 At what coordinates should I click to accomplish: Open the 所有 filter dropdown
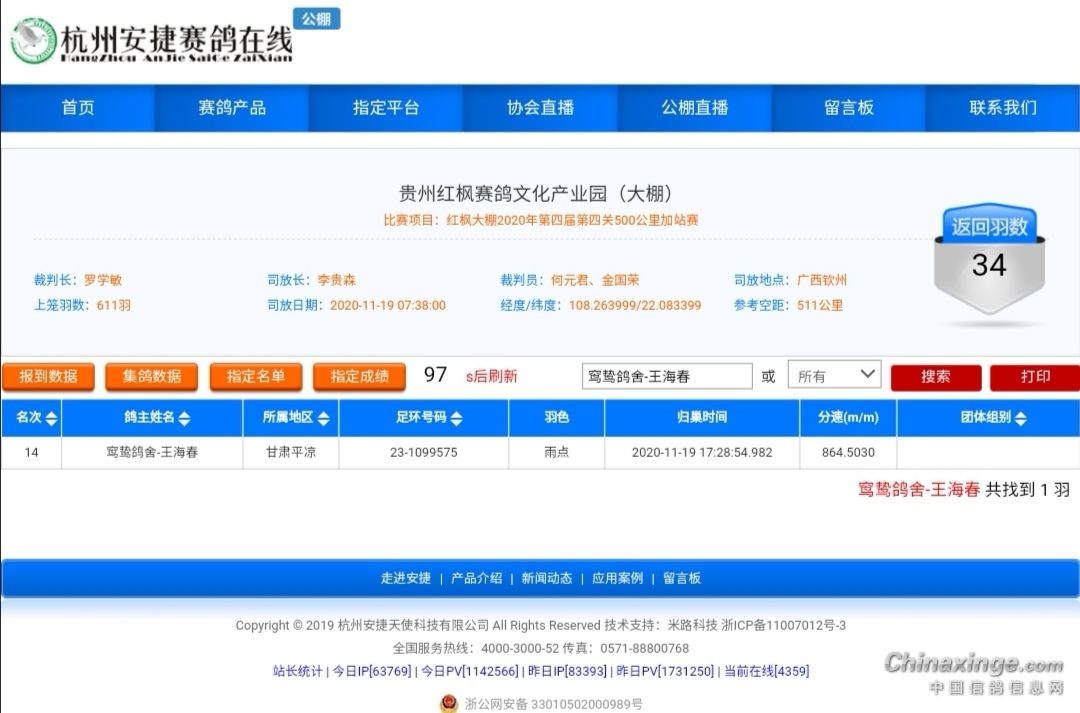[834, 376]
